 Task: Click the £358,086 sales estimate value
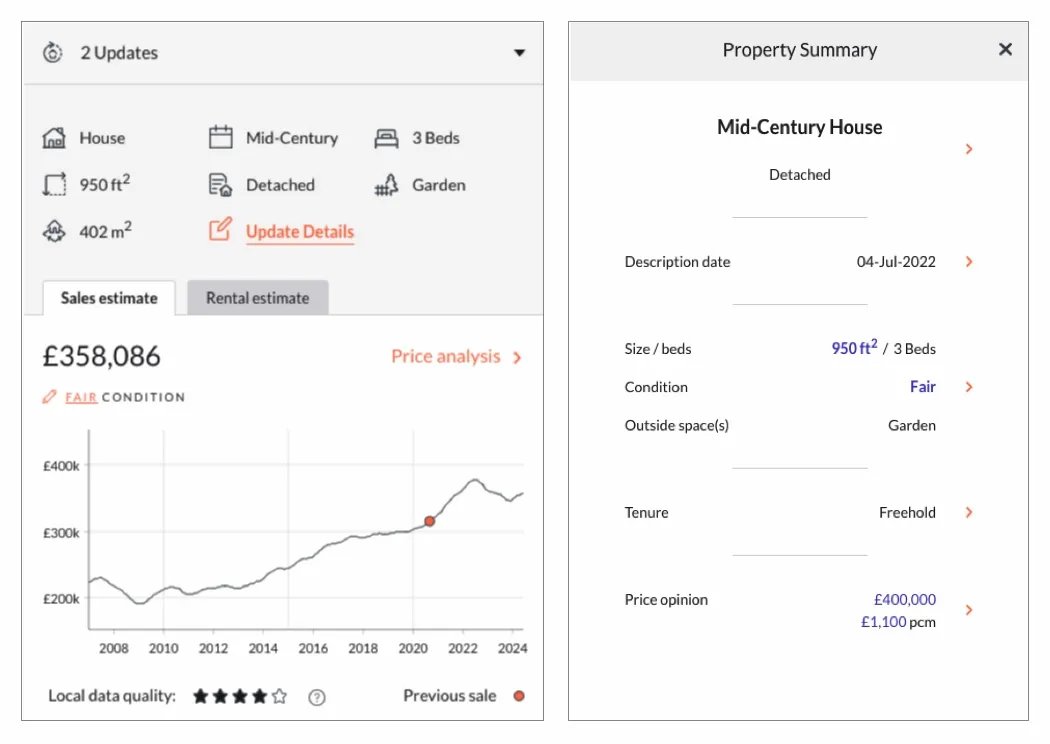coord(102,356)
